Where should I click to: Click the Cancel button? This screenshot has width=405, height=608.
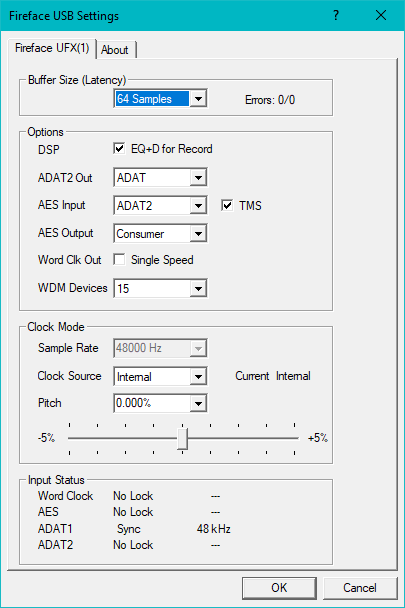[360, 588]
